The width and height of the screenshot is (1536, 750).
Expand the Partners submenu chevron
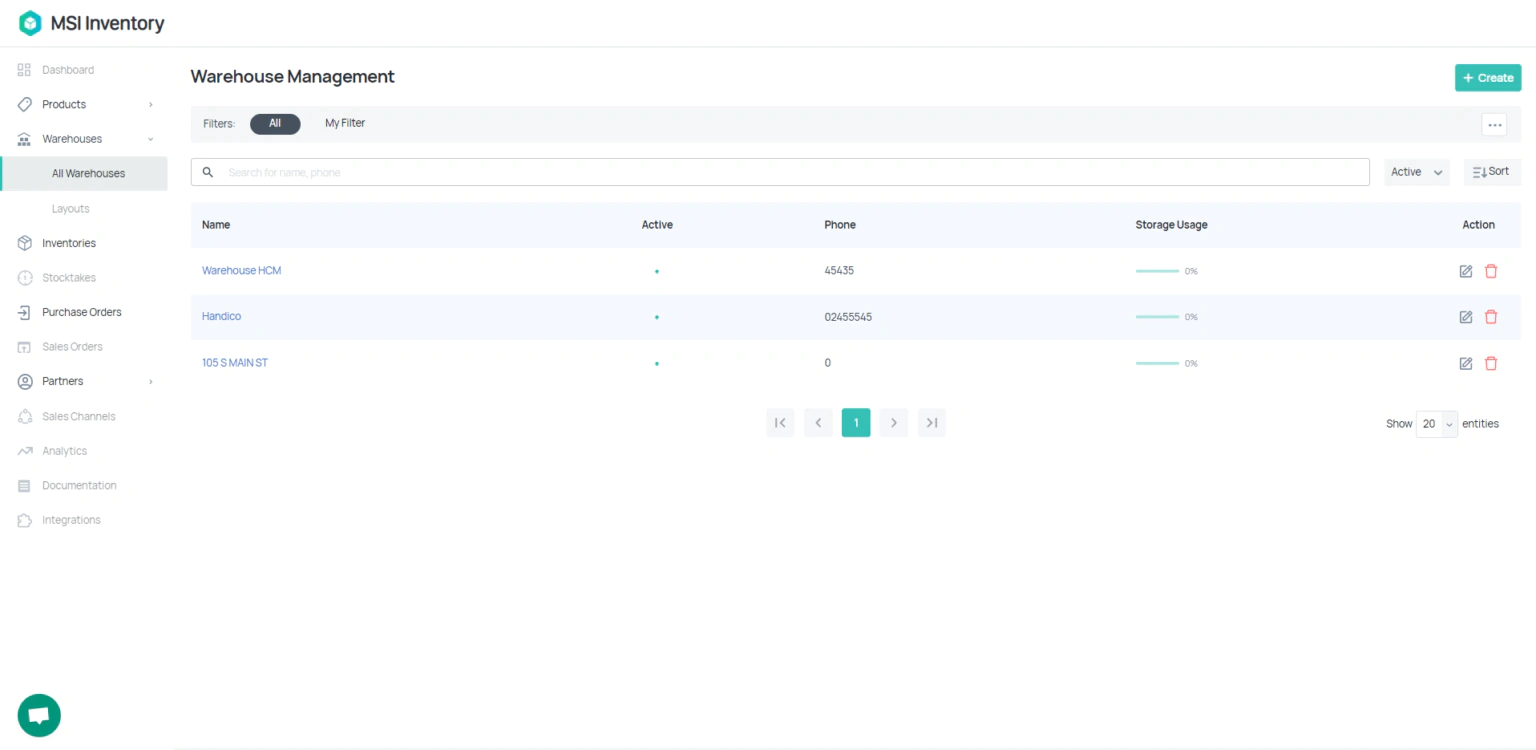(x=151, y=381)
